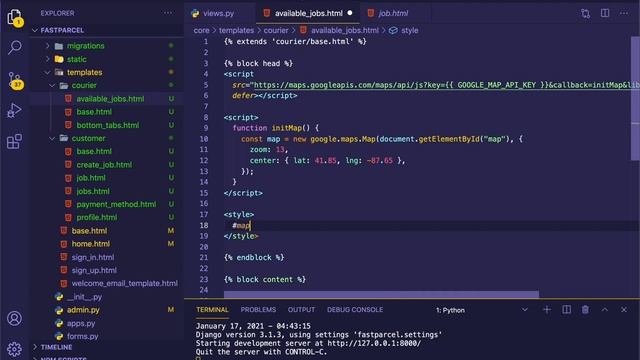
Task: Split the terminal panel
Action: click(x=567, y=310)
